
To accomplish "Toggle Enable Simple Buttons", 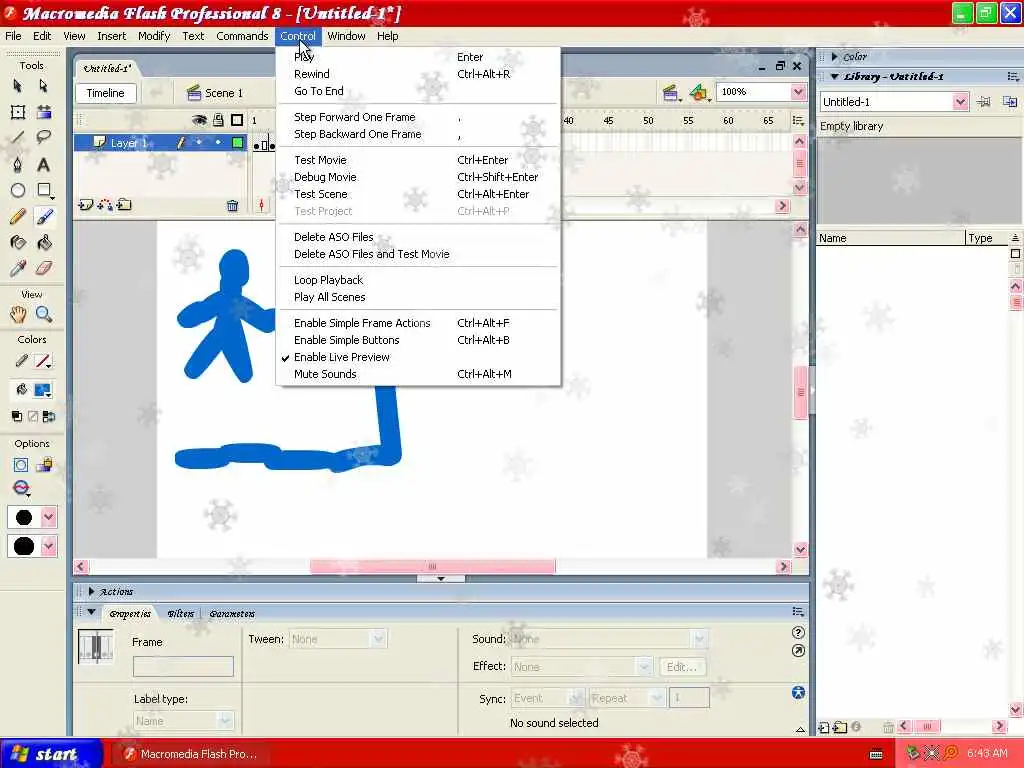I will point(347,340).
